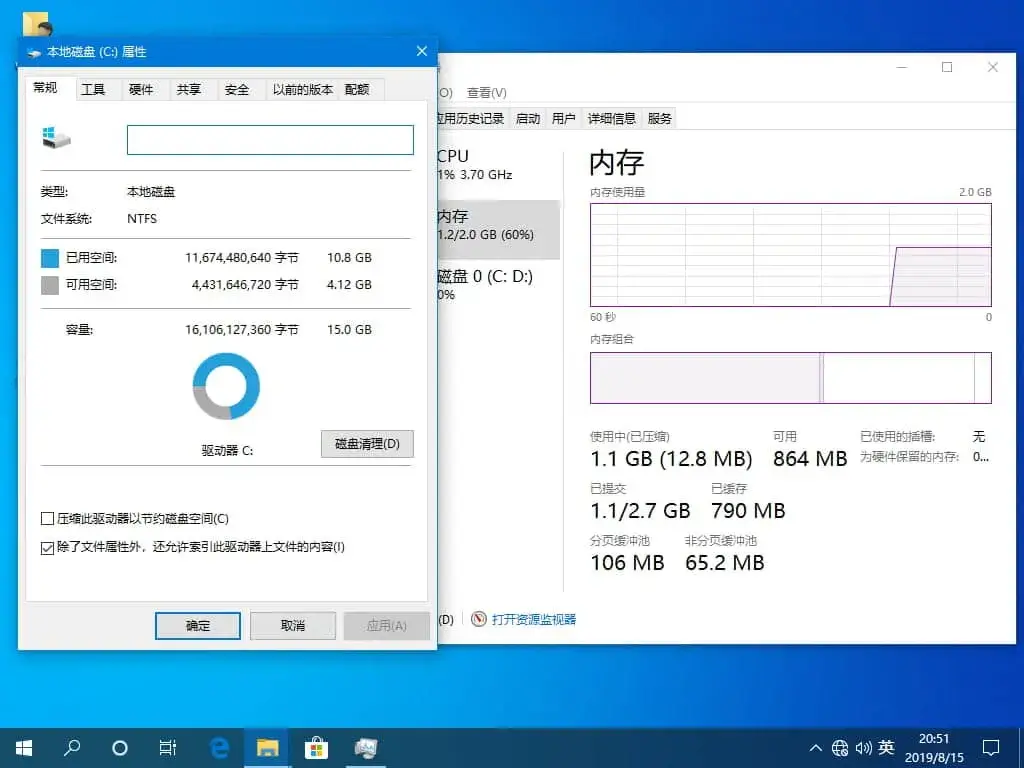Open 详细信息 tab in Task Manager
The height and width of the screenshot is (768, 1024).
611,118
